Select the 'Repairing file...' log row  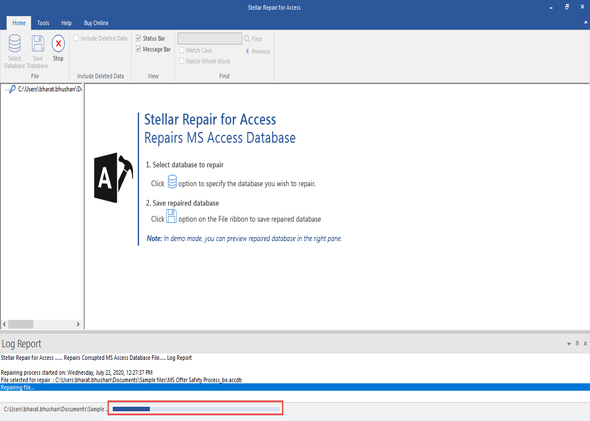pyautogui.click(x=295, y=387)
